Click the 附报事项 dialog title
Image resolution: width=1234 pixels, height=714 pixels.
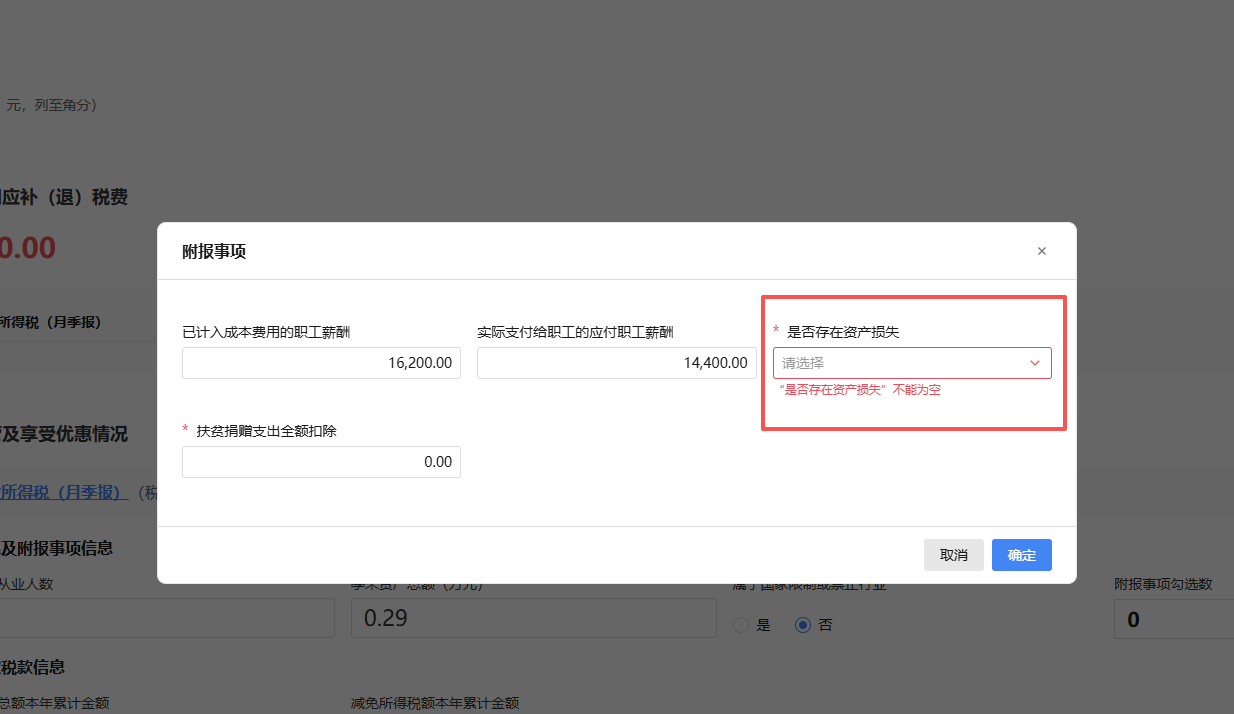(x=213, y=252)
